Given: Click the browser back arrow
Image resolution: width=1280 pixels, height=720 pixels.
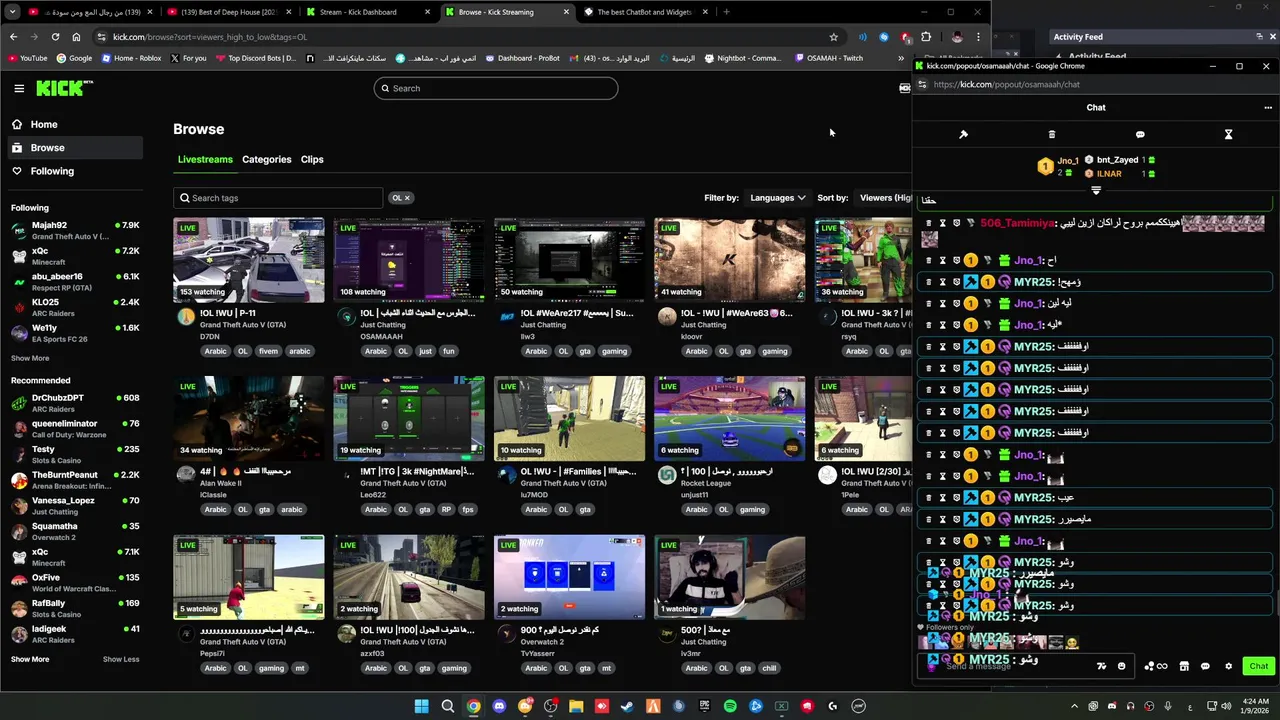Looking at the screenshot, I should (13, 37).
